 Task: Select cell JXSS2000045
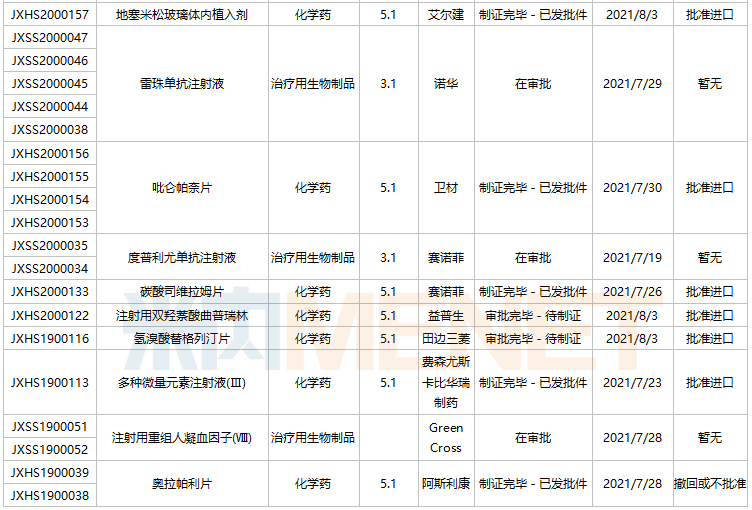(x=50, y=83)
